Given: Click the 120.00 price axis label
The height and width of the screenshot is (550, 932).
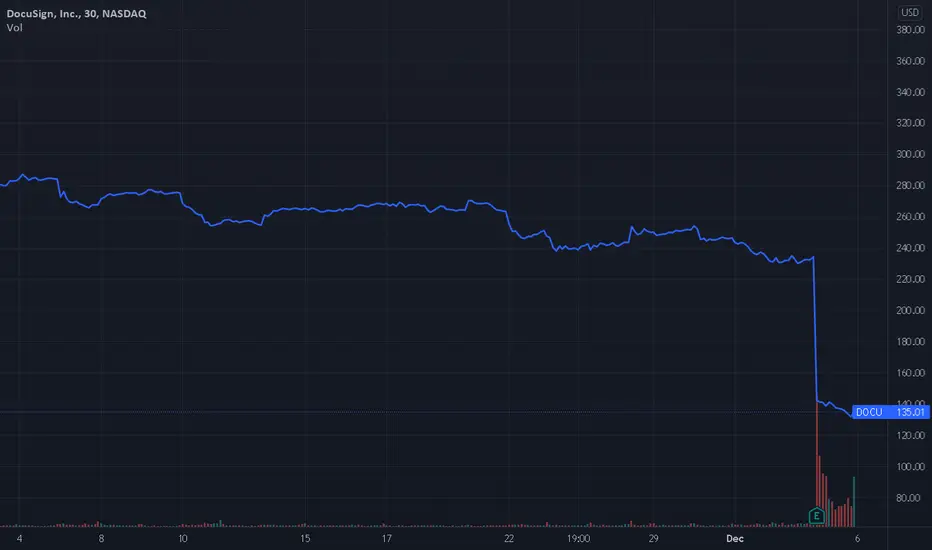Looking at the screenshot, I should click(910, 435).
